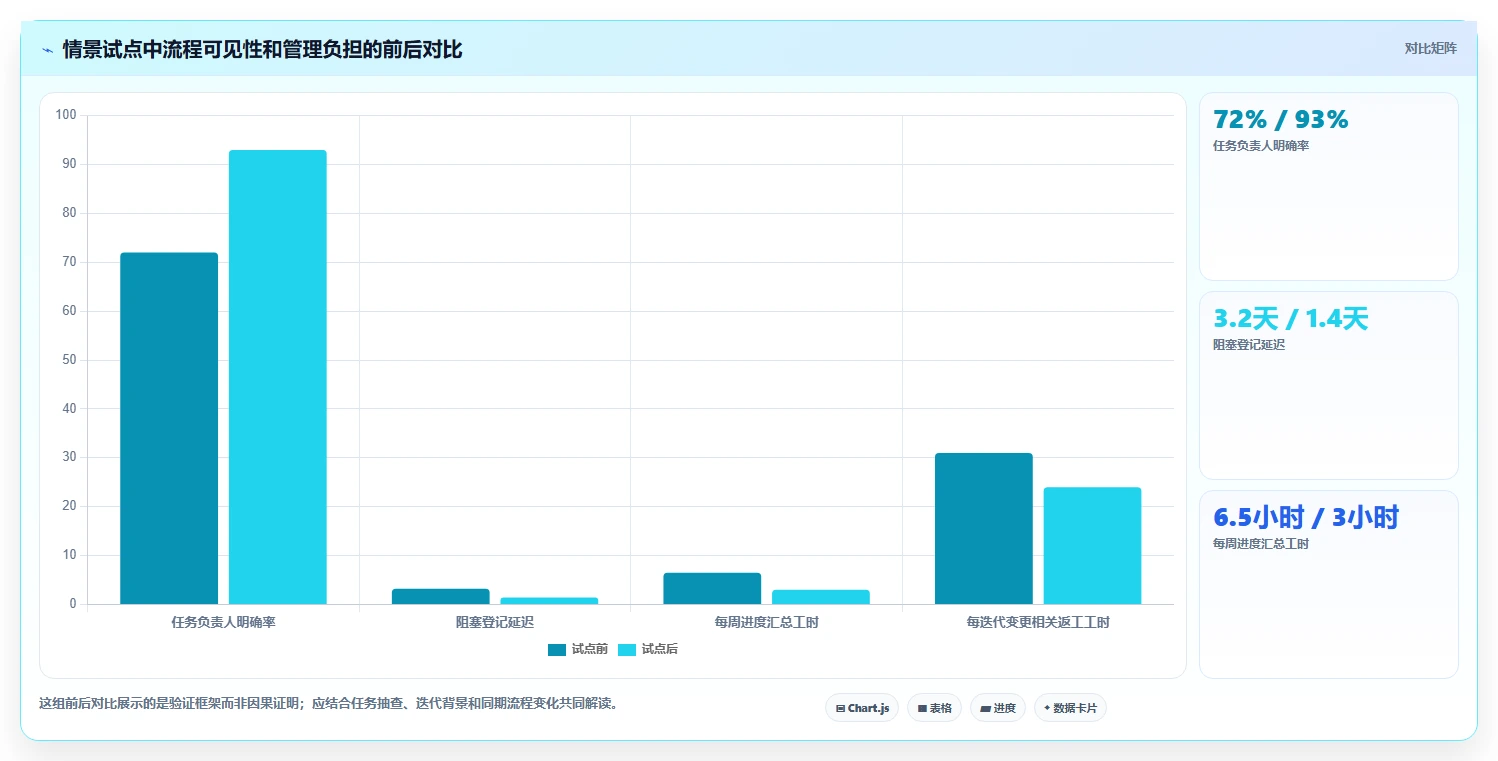The width and height of the screenshot is (1498, 761).
Task: Click the 试点后 bar for 每迭代变更相关返工工时
Action: click(x=1093, y=545)
